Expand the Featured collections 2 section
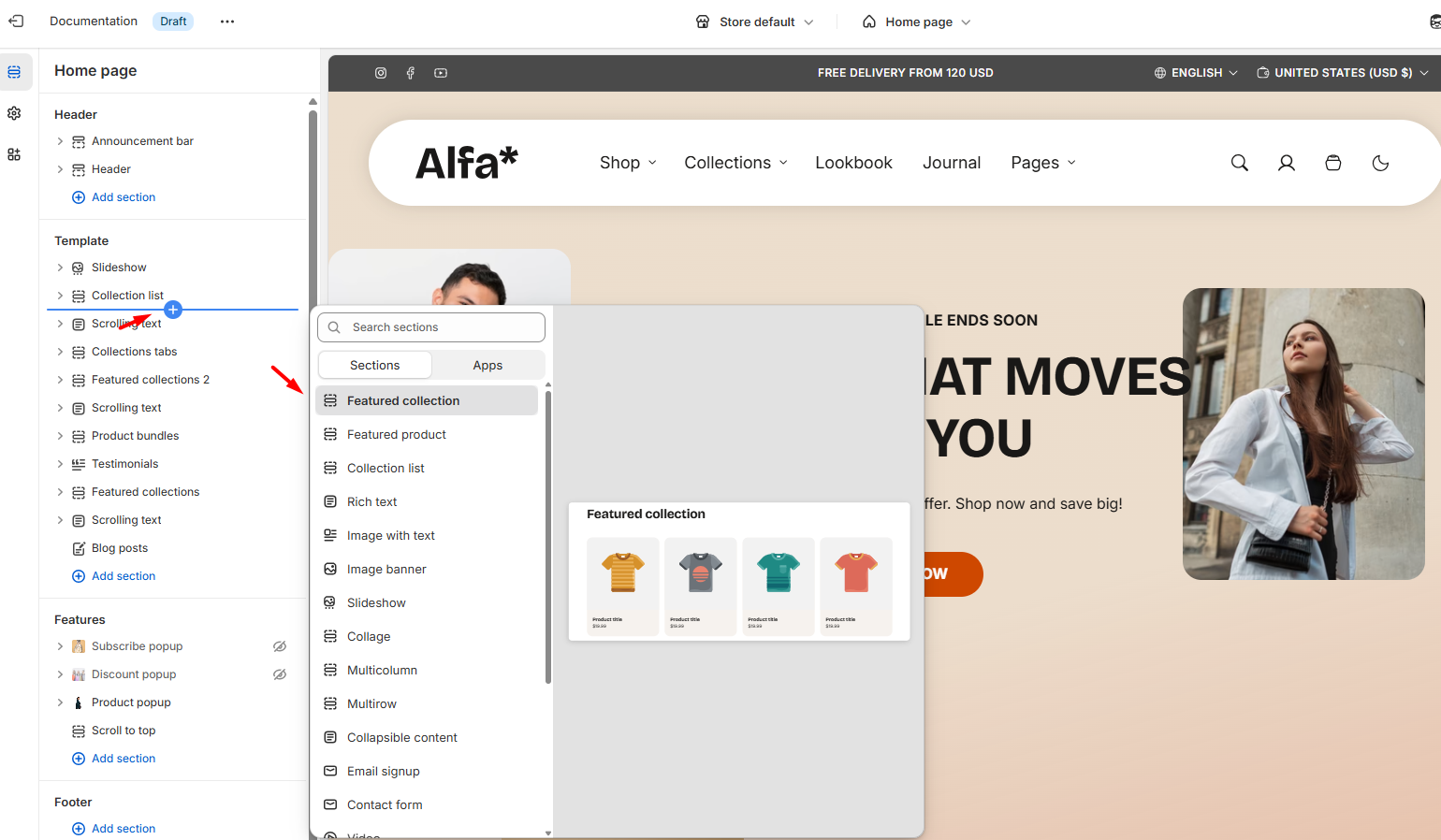The height and width of the screenshot is (840, 1441). pos(60,380)
